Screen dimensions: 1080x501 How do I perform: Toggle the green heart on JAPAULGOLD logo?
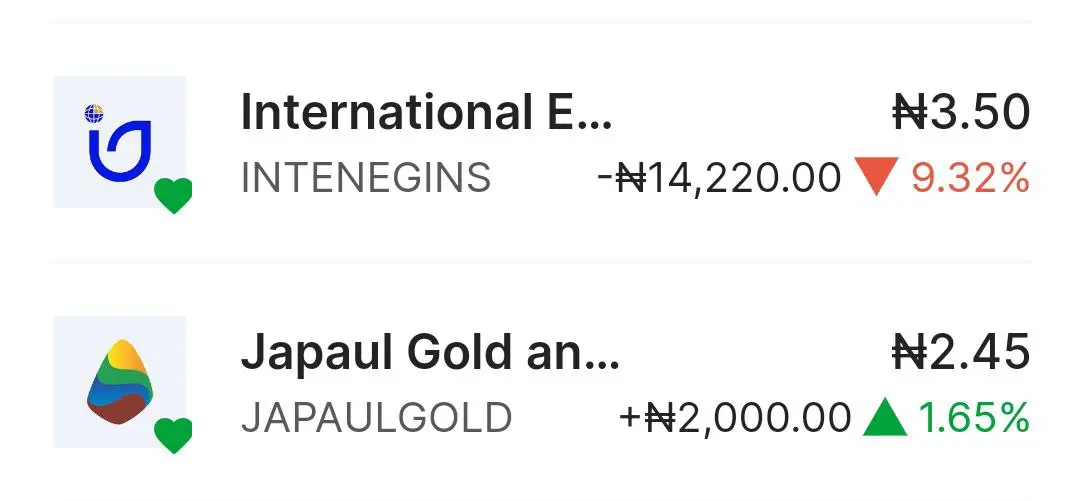tap(173, 436)
